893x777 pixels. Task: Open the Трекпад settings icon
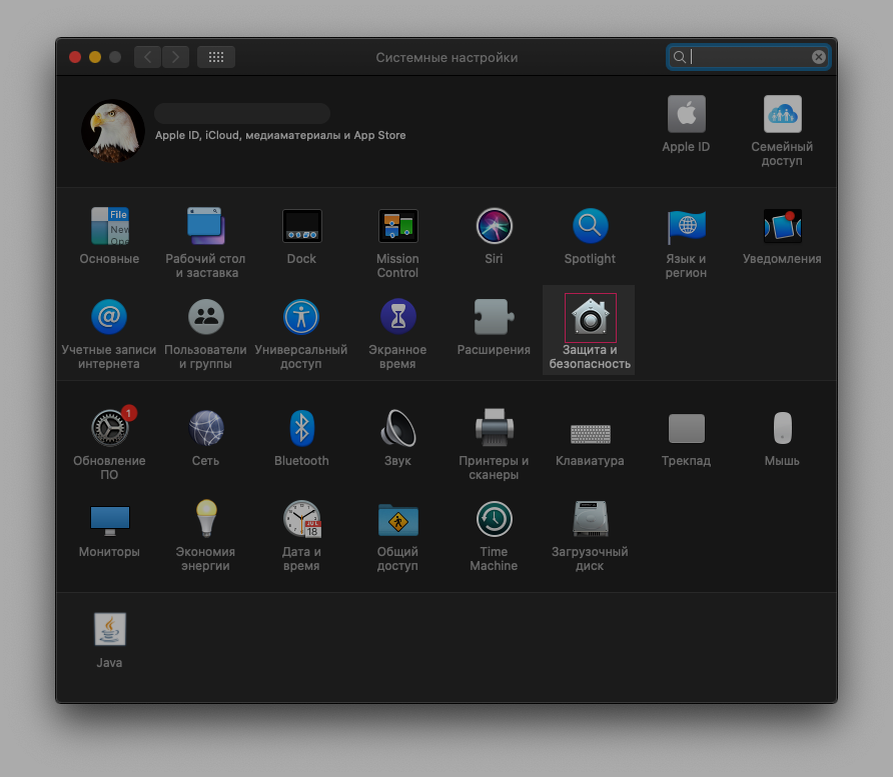click(686, 428)
